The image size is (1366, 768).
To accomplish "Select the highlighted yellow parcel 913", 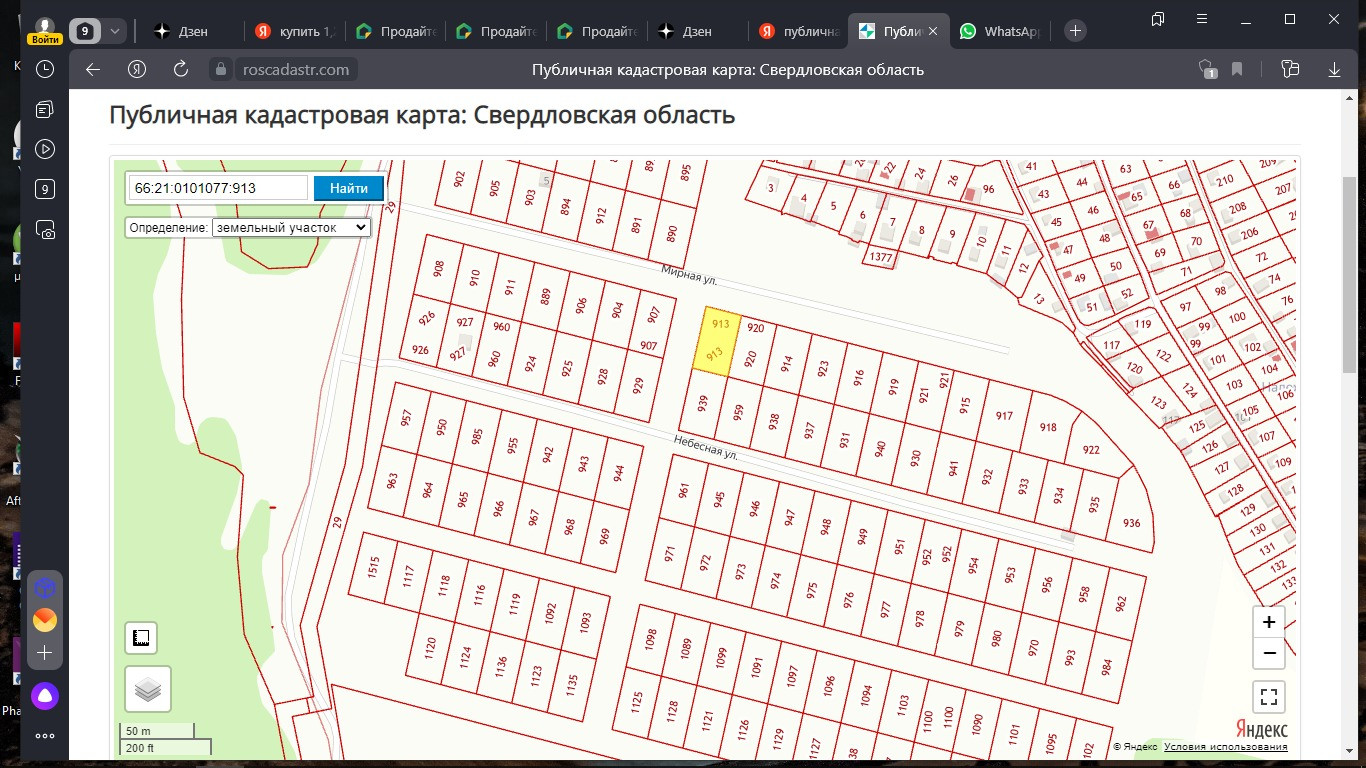I will pos(717,341).
